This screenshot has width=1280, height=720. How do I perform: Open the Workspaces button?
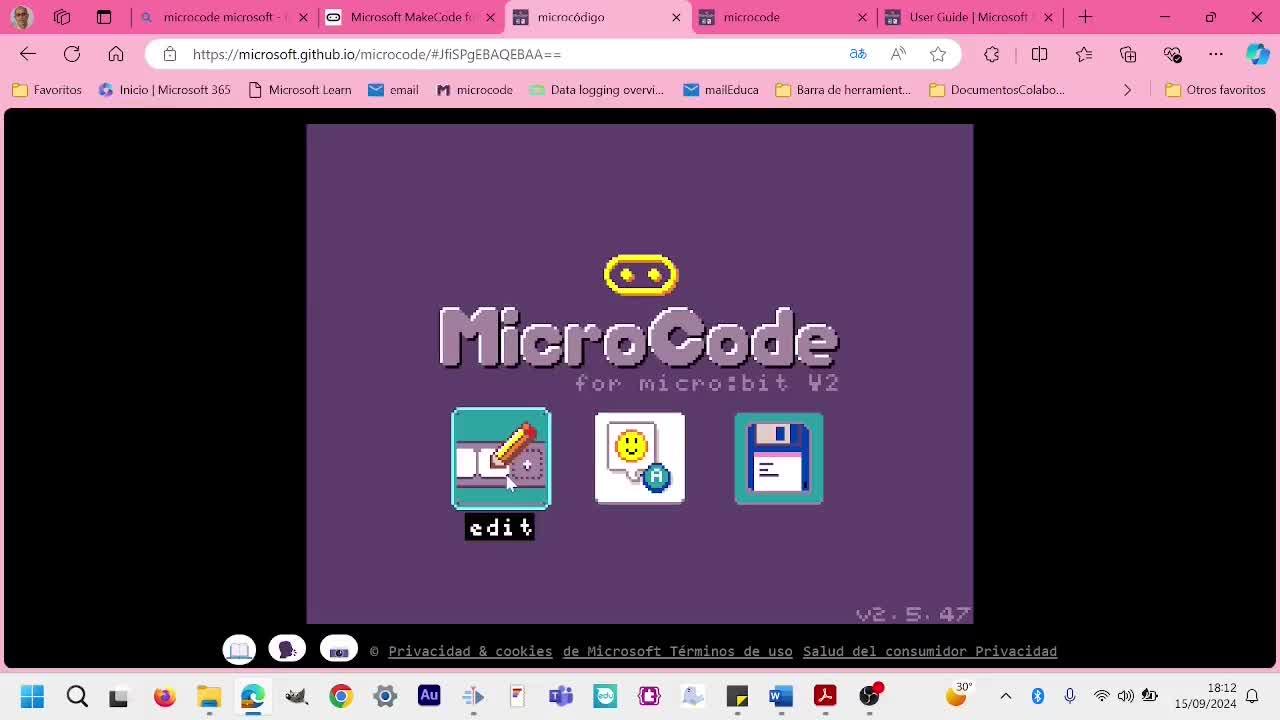[62, 17]
